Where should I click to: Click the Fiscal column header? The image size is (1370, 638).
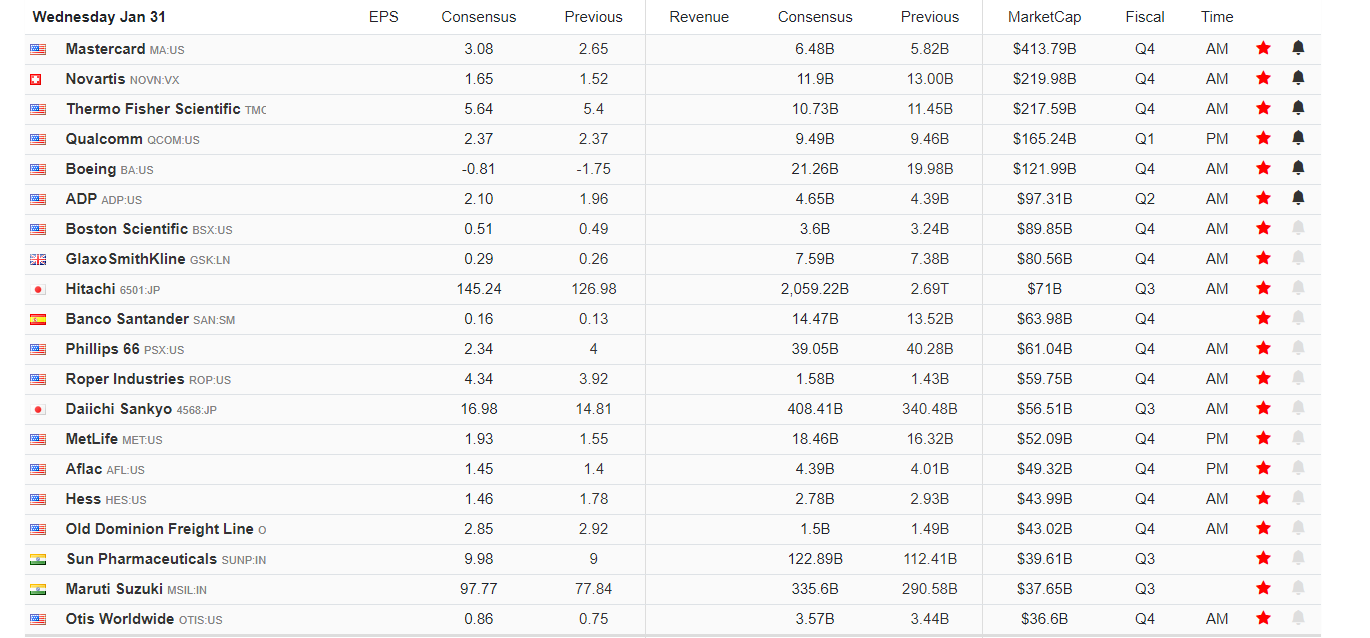[x=1144, y=17]
